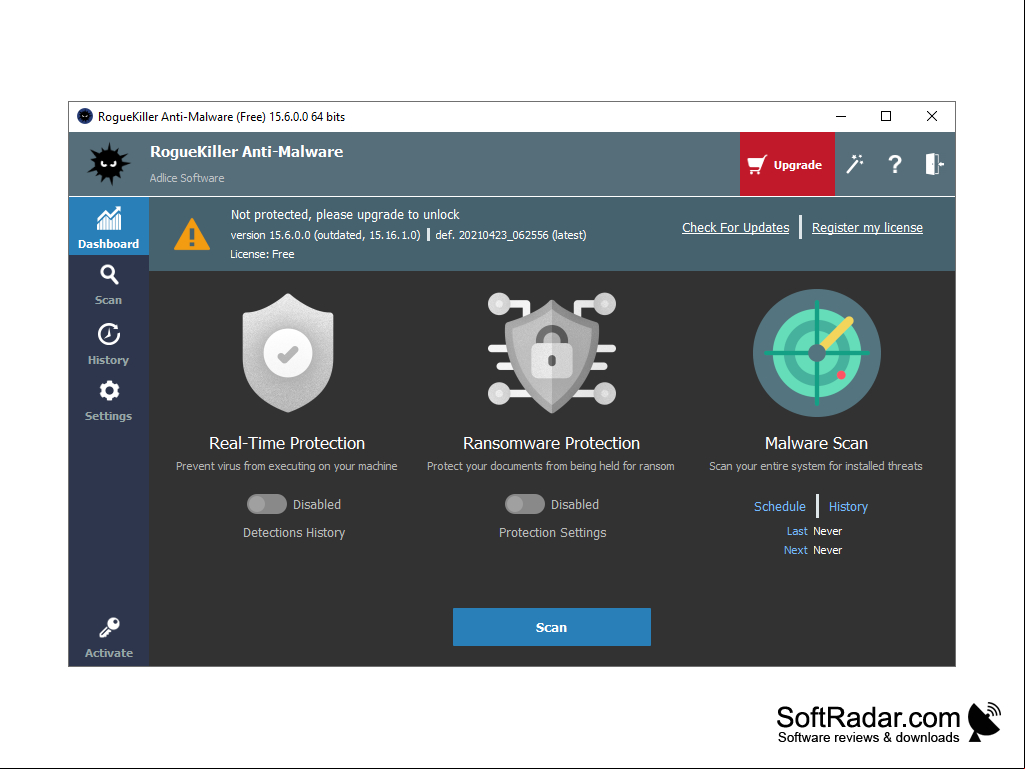Open the Dashboard tab in sidebar

[x=109, y=226]
